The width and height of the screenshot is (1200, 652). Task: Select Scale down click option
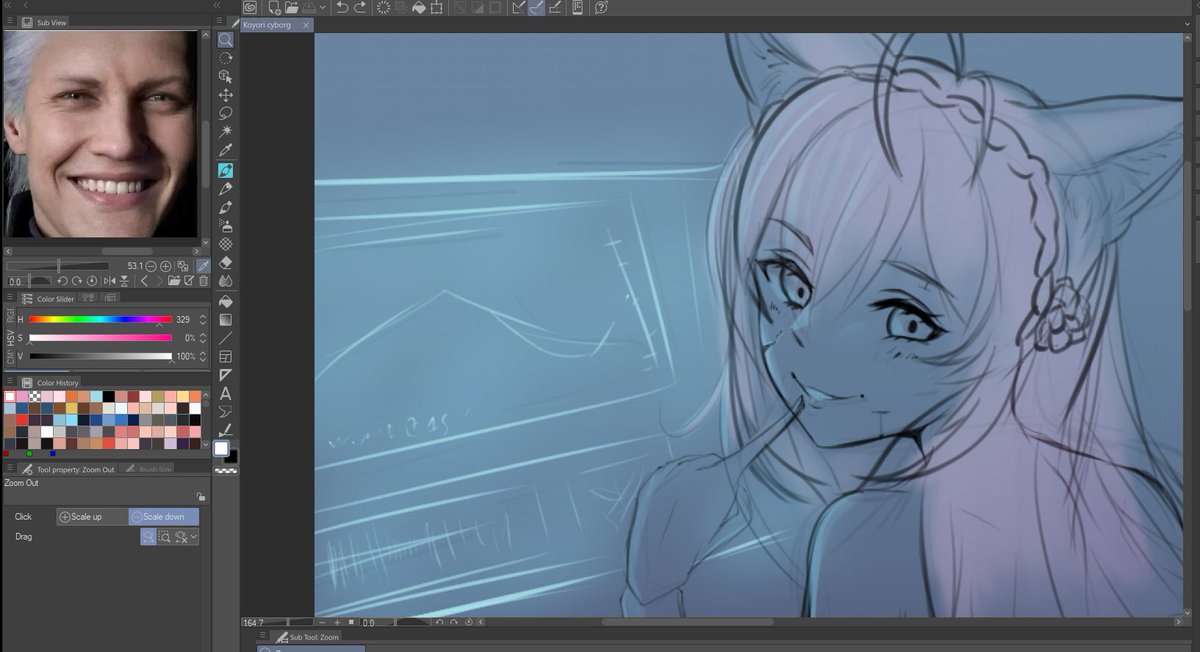coord(163,517)
